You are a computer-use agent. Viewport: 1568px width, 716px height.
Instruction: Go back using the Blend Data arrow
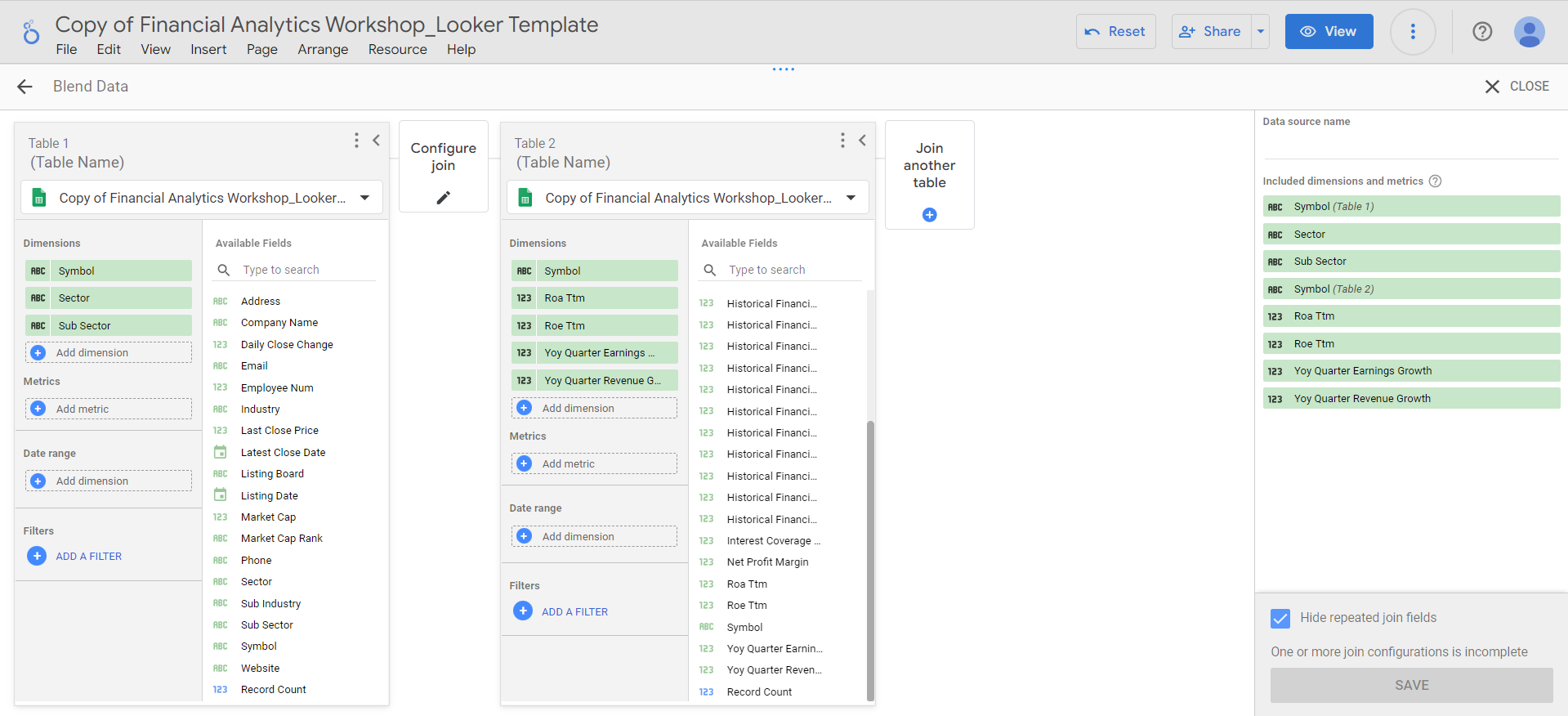(25, 87)
